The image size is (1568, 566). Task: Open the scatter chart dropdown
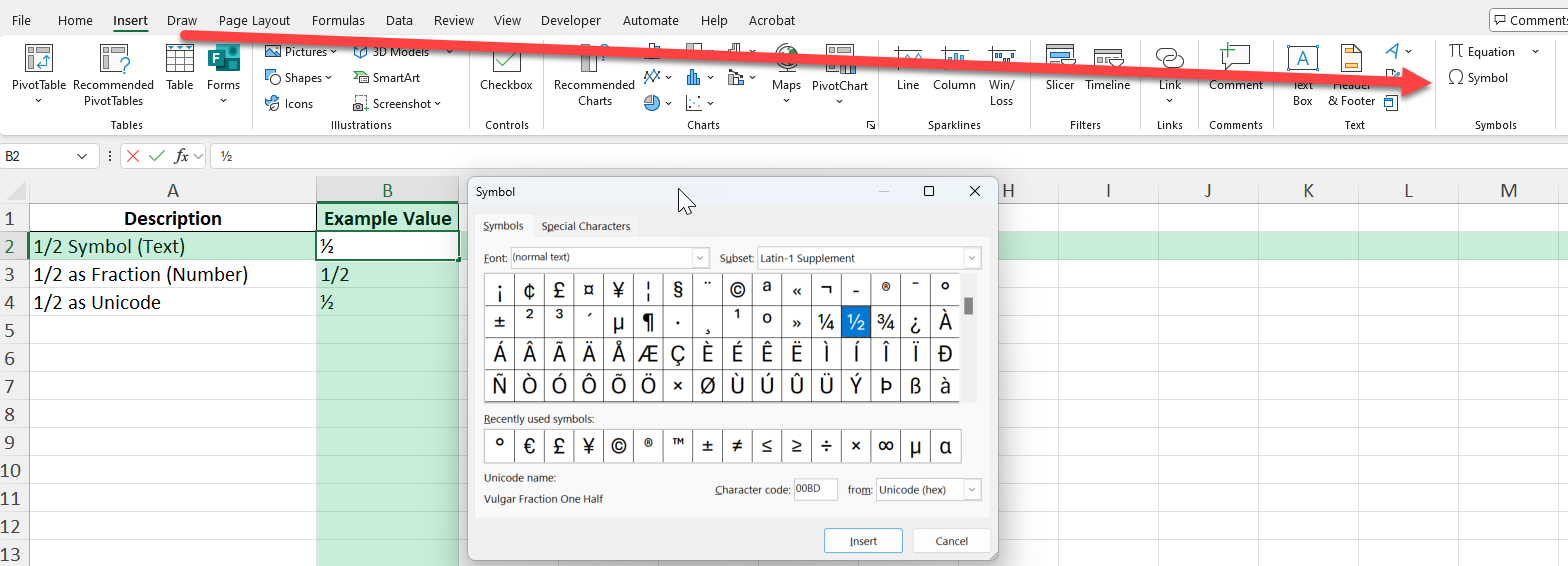[x=711, y=103]
